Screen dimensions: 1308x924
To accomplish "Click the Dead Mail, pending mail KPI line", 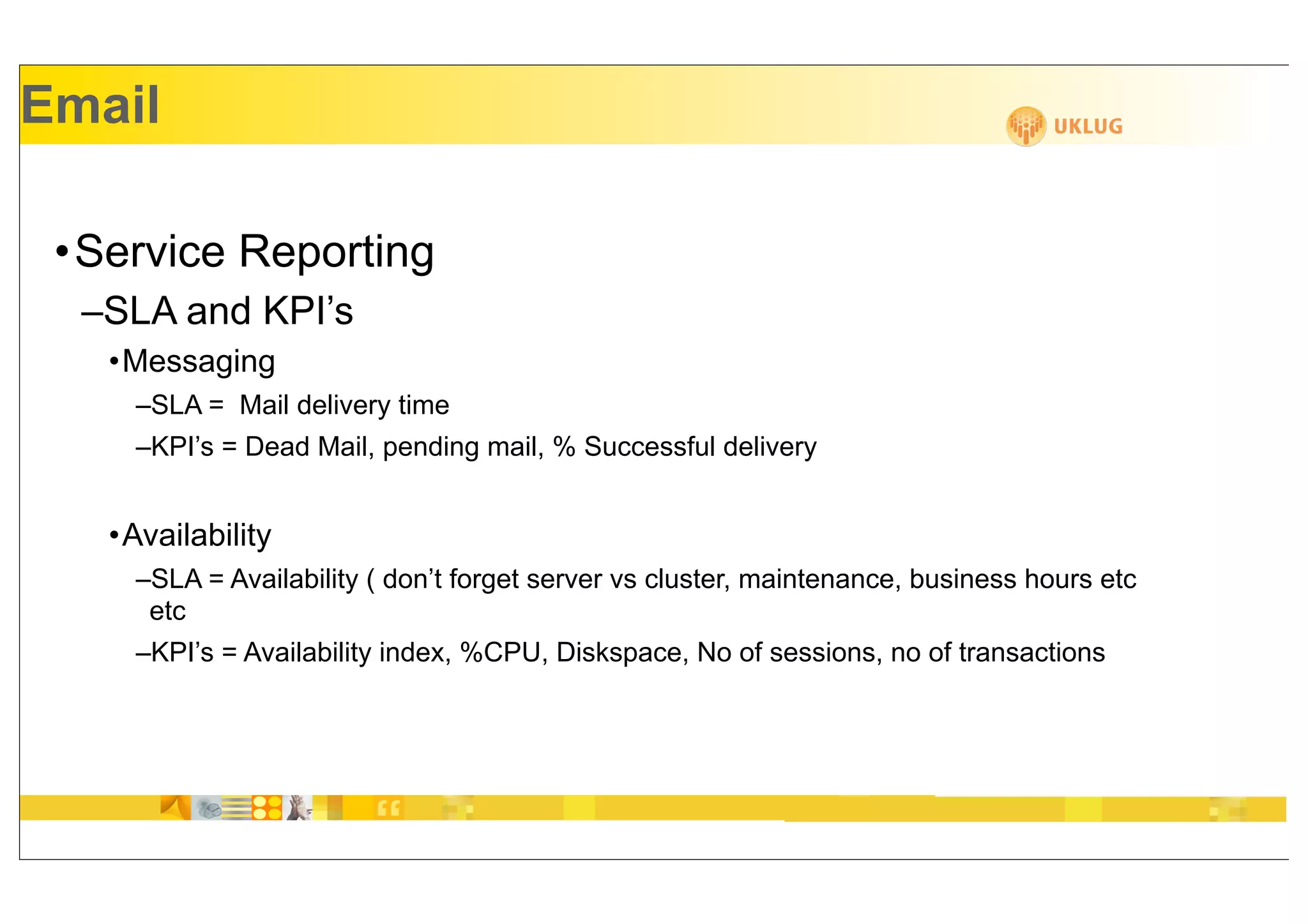I will [476, 447].
